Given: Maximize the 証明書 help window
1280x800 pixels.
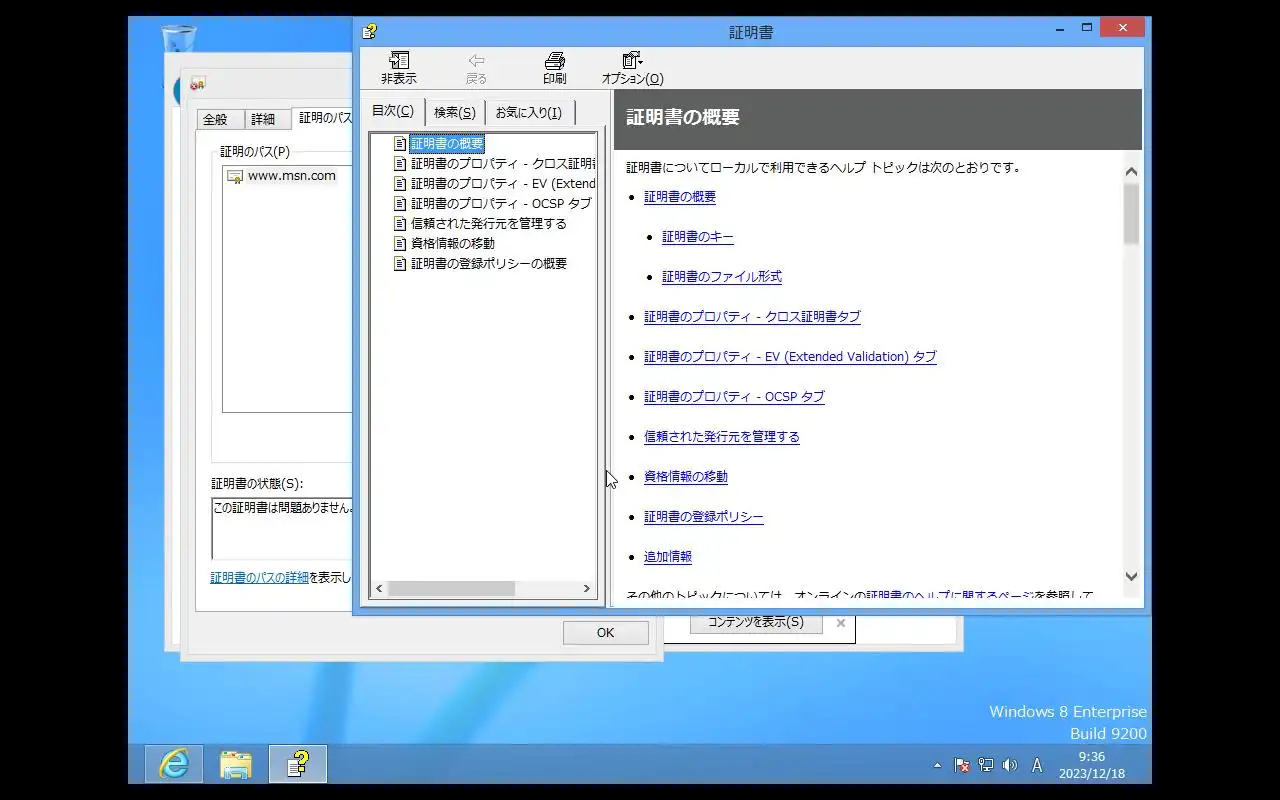Looking at the screenshot, I should click(1087, 29).
